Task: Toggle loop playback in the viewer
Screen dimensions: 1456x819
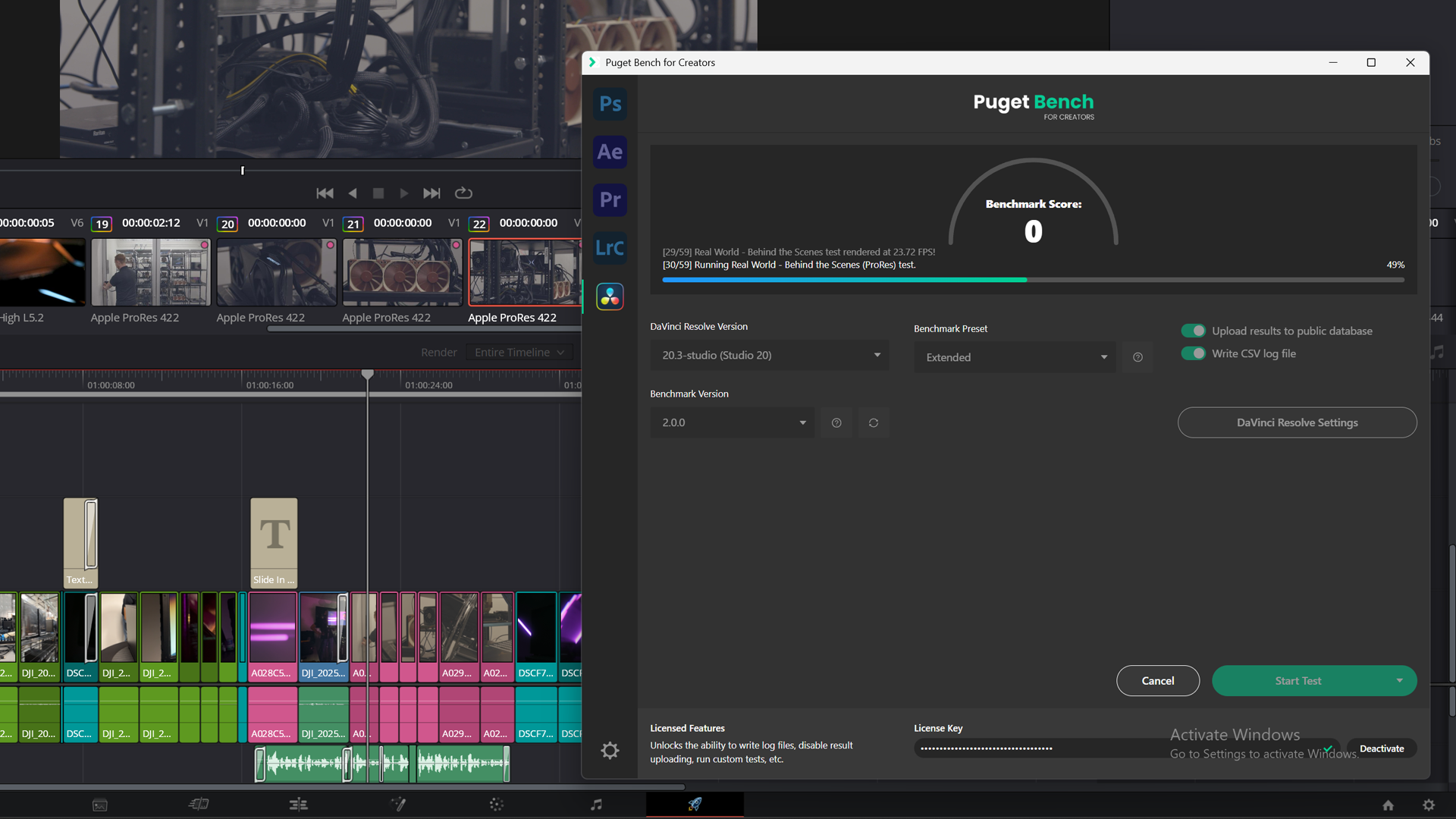Action: tap(463, 193)
